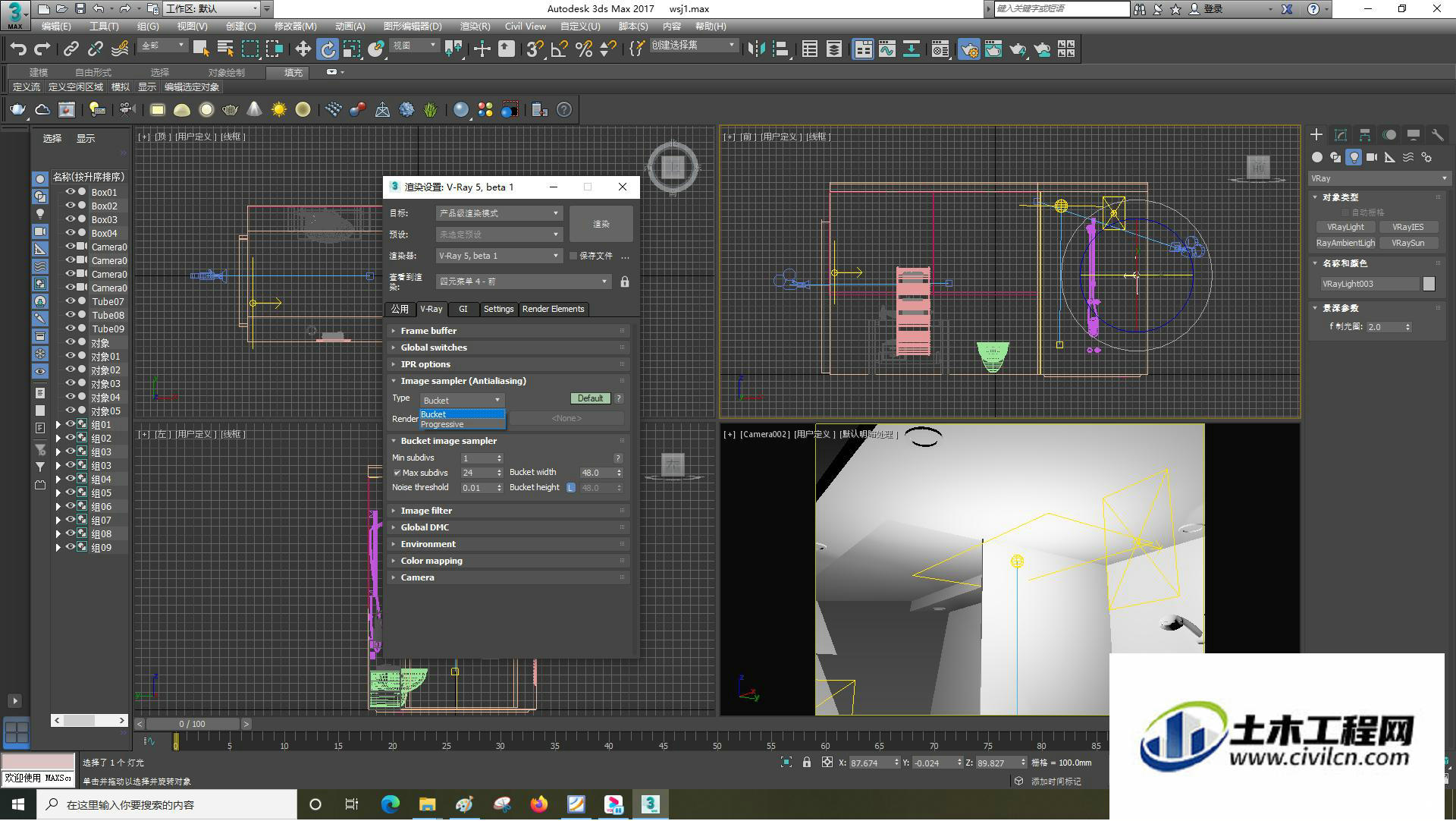Open the VRay light category dropdown
The height and width of the screenshot is (821, 1456).
pyautogui.click(x=1379, y=178)
